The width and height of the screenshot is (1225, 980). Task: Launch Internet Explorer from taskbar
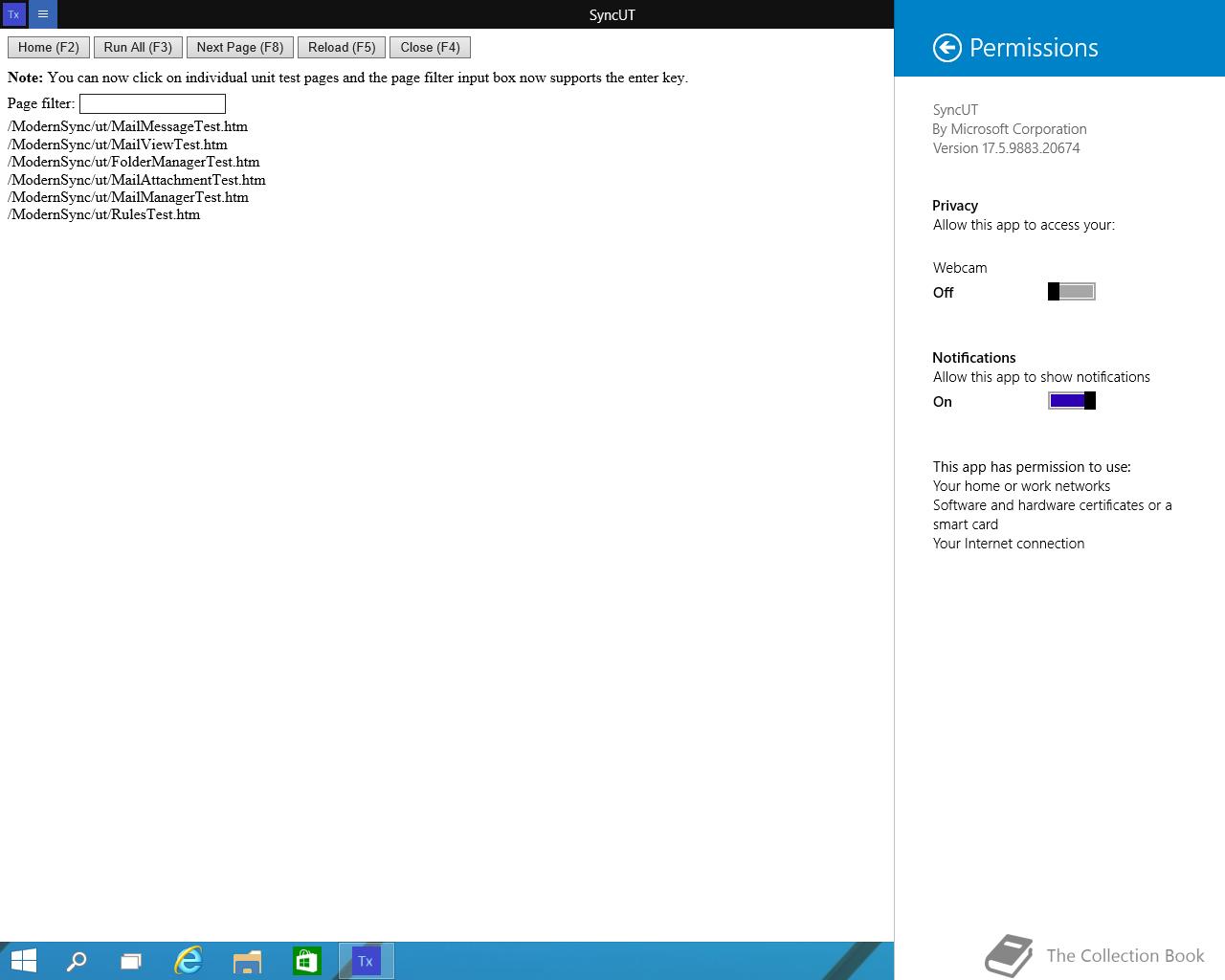tap(189, 961)
